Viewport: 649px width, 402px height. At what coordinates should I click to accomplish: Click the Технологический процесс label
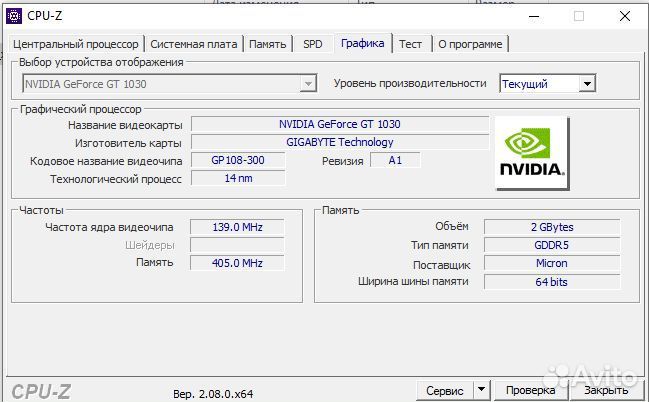(116, 179)
